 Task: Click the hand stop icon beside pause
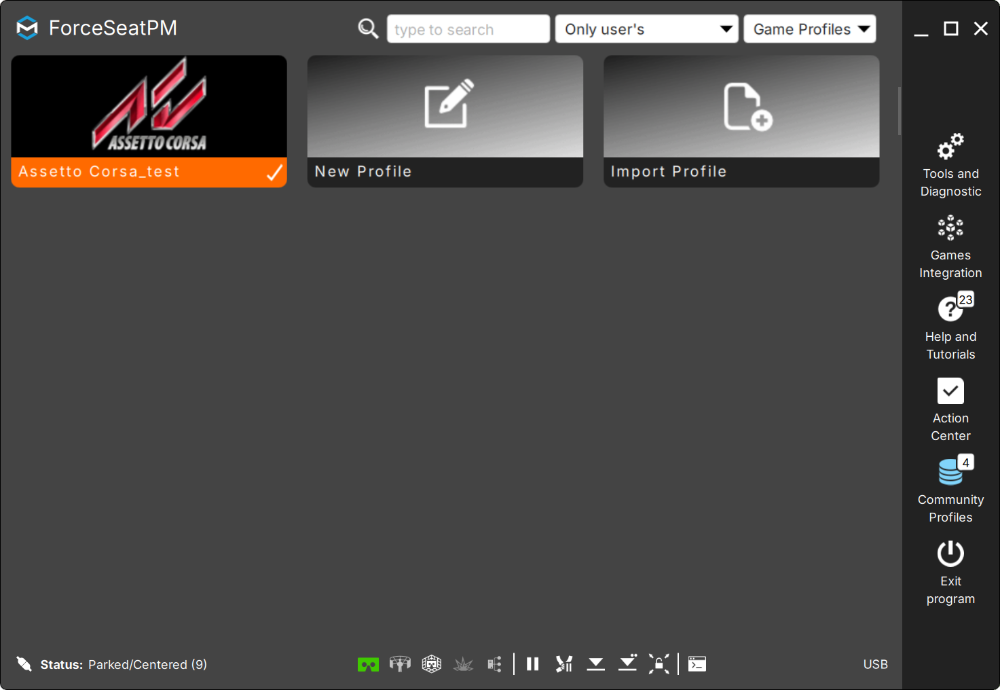pyautogui.click(x=564, y=664)
